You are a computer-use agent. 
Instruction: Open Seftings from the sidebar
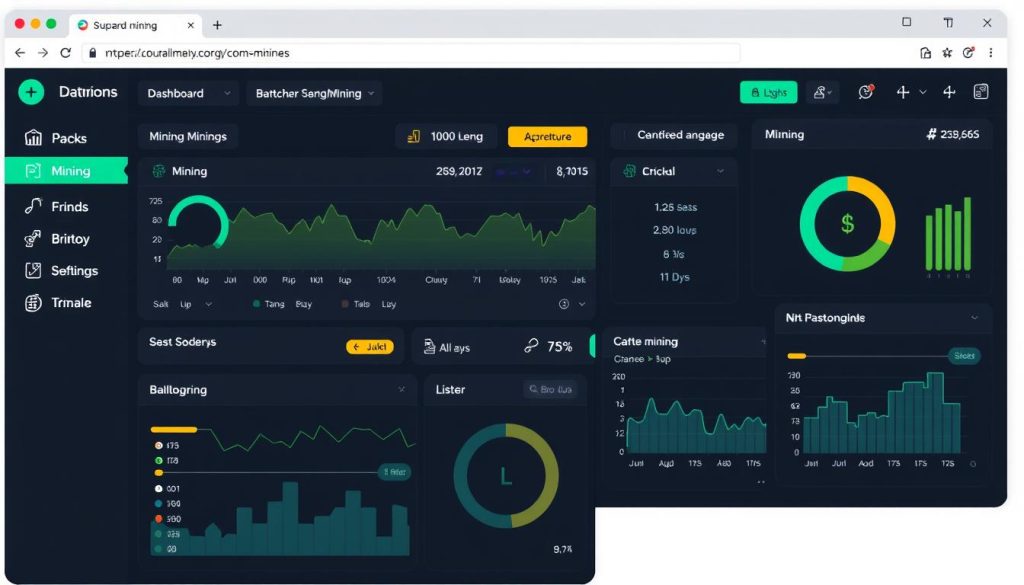pos(61,270)
